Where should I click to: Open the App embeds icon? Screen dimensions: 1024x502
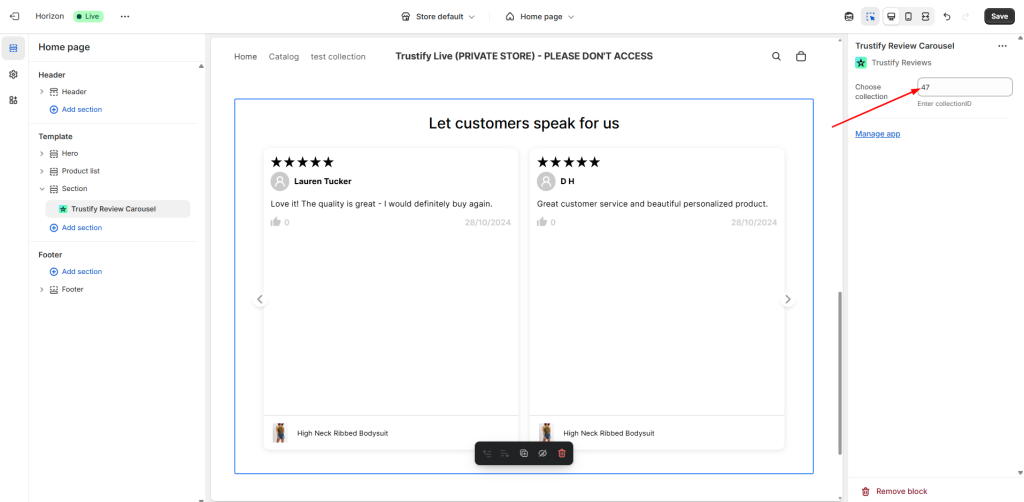click(x=13, y=100)
